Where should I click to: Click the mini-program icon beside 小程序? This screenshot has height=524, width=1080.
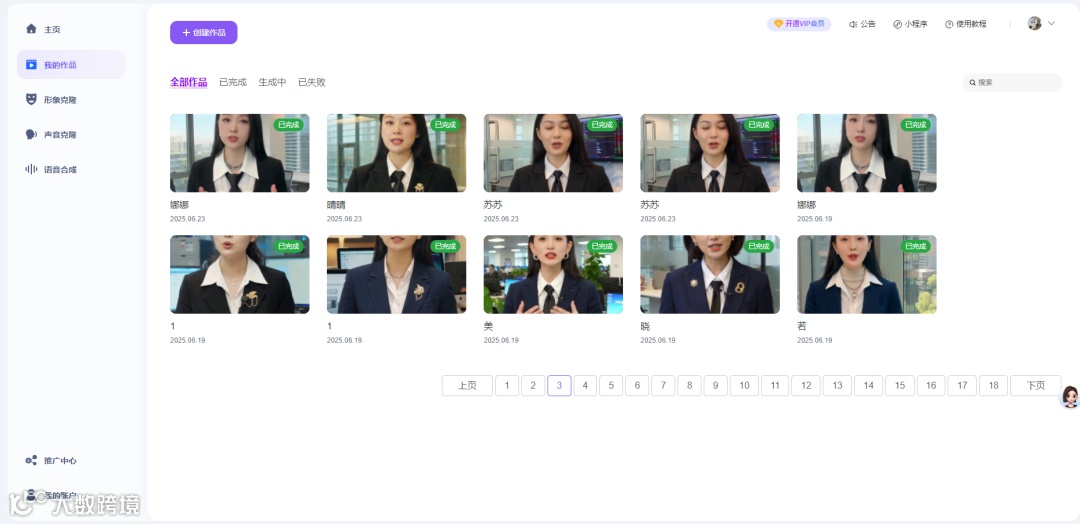[x=897, y=24]
